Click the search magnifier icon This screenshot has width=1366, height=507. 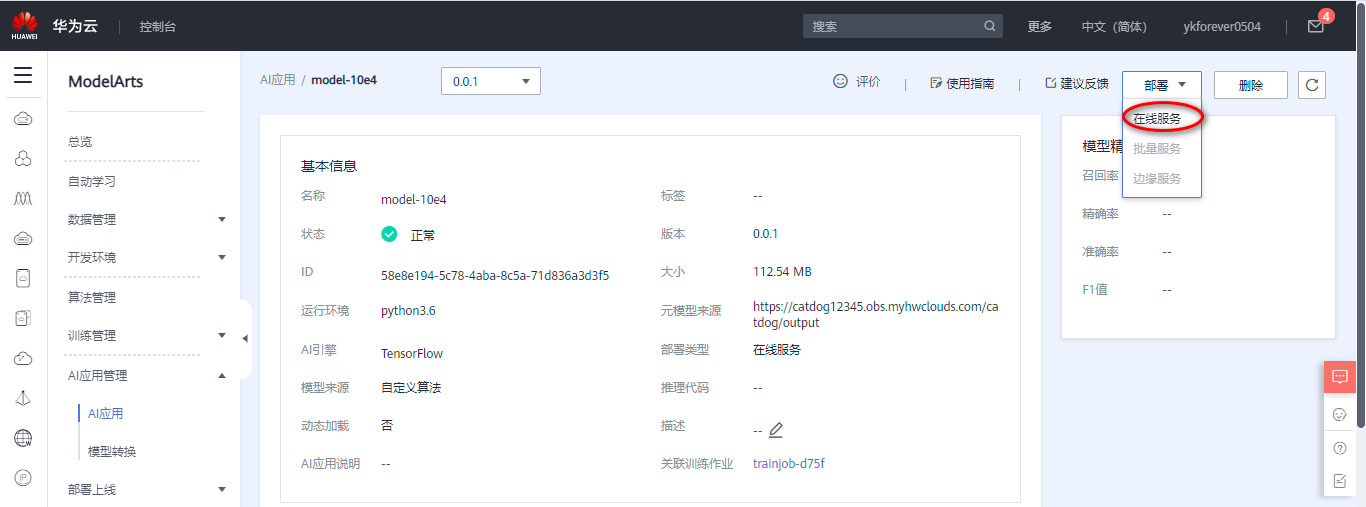tap(990, 26)
